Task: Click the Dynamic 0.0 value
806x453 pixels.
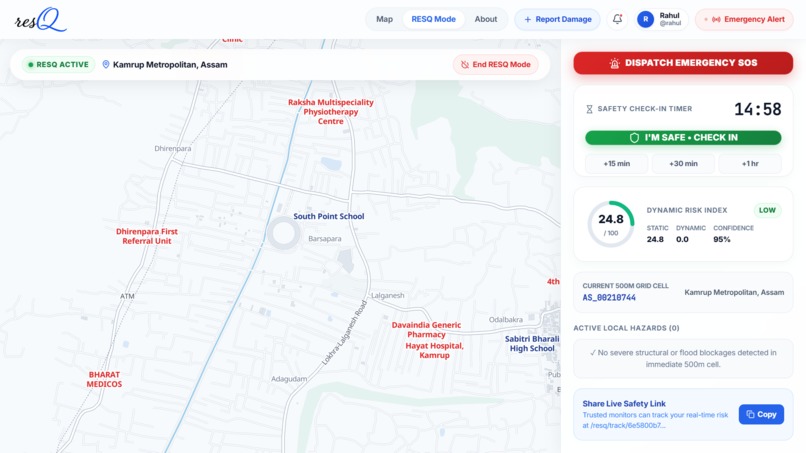Action: tap(682, 240)
